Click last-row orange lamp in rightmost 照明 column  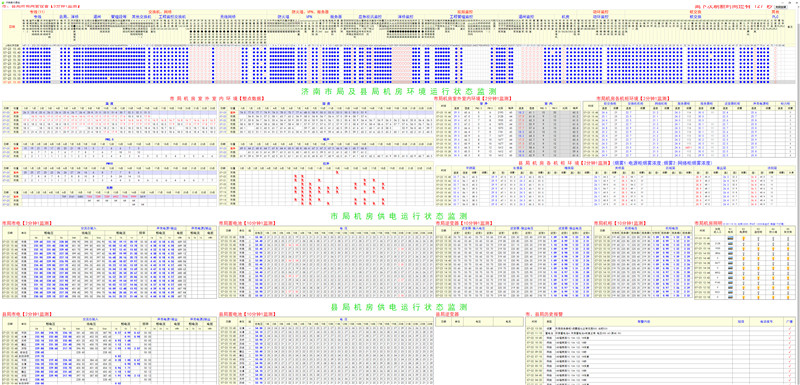point(788,297)
